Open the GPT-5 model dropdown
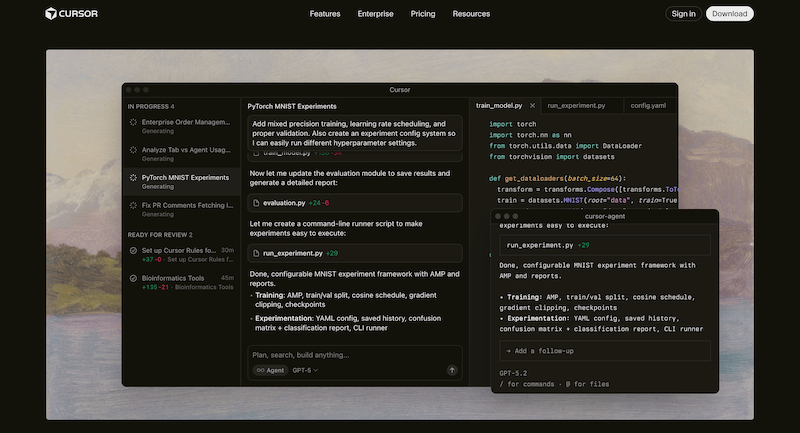This screenshot has width=800, height=433. [x=305, y=370]
